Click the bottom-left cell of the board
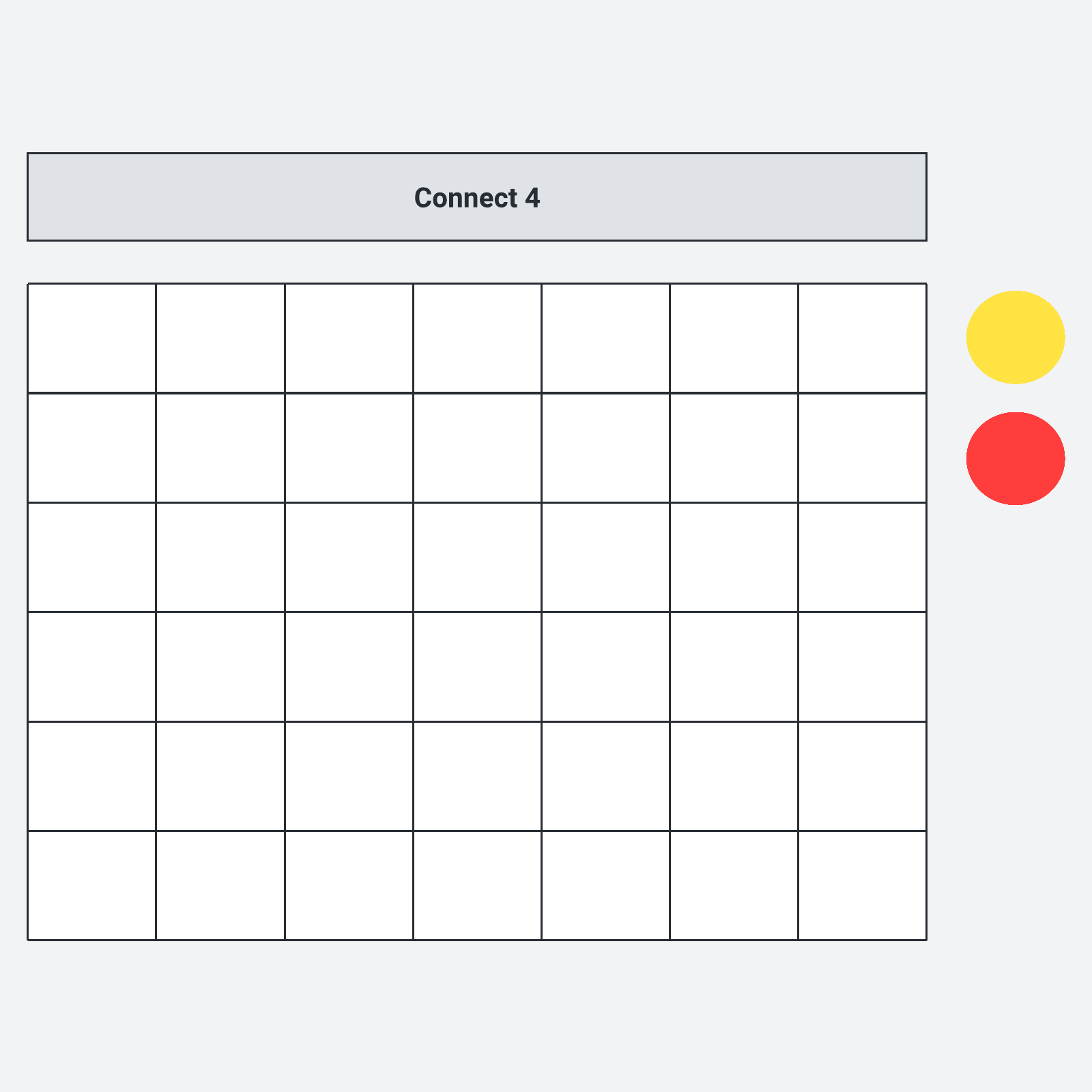1092x1092 pixels. [91, 885]
